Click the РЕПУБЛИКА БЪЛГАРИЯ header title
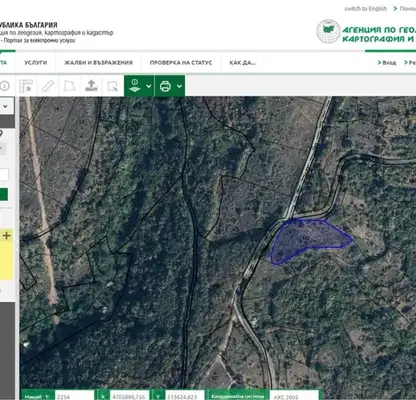The height and width of the screenshot is (400, 416). (x=29, y=25)
